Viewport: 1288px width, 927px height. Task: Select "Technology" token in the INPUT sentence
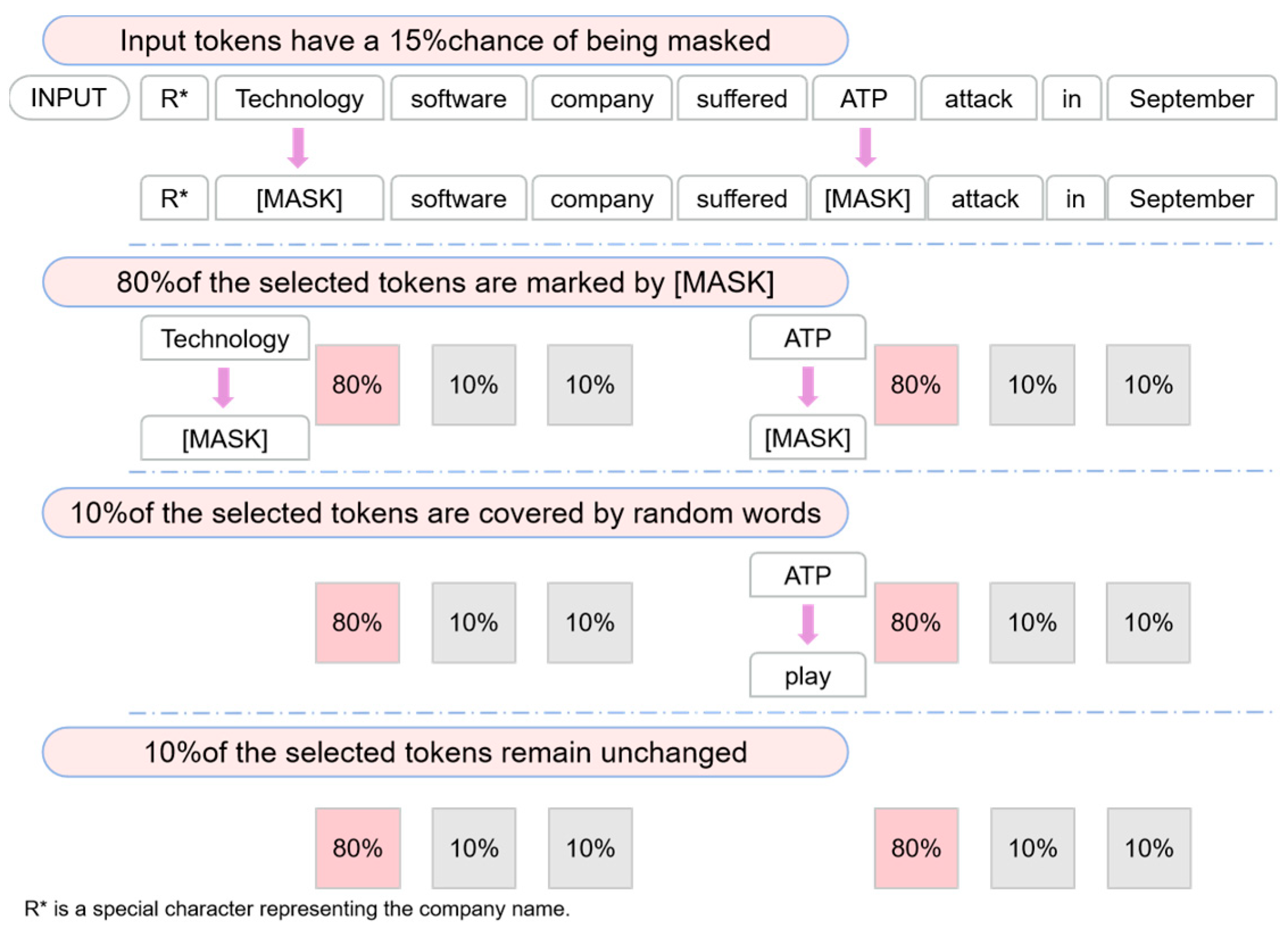[299, 99]
